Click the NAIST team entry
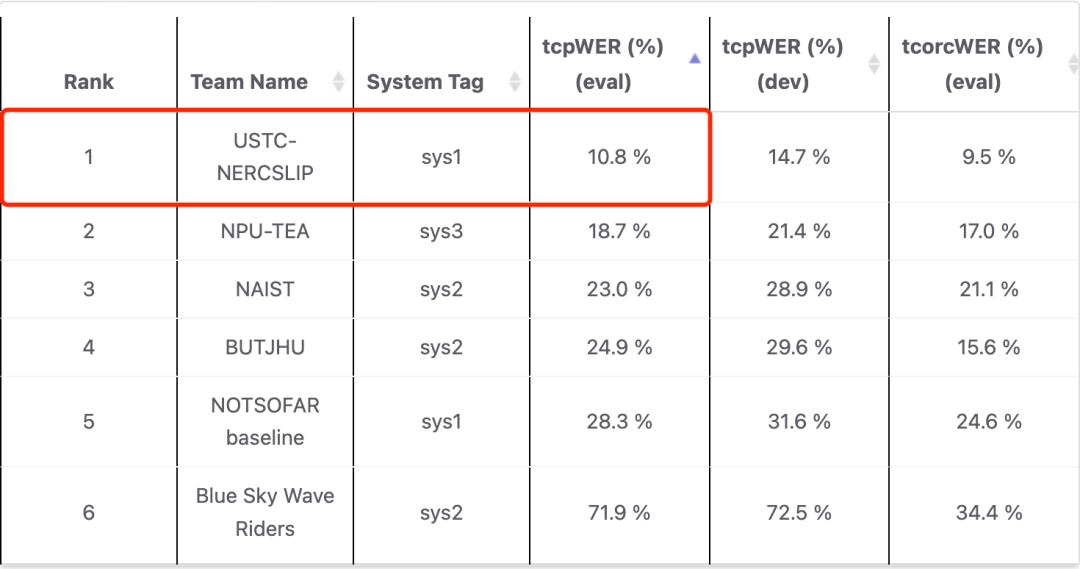Image resolution: width=1080 pixels, height=569 pixels. tap(265, 289)
